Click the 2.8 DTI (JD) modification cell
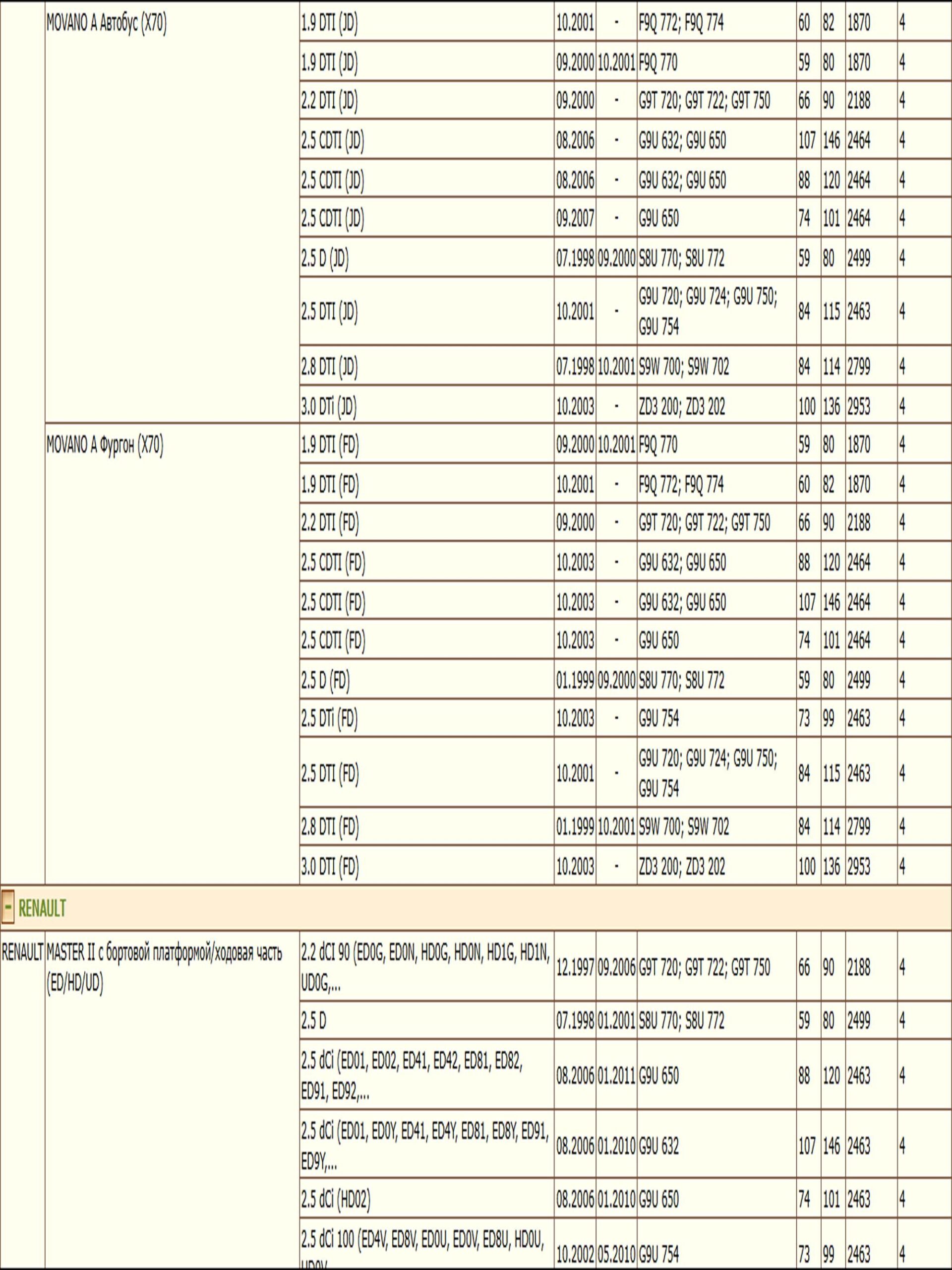The height and width of the screenshot is (1270, 952). pos(329,367)
